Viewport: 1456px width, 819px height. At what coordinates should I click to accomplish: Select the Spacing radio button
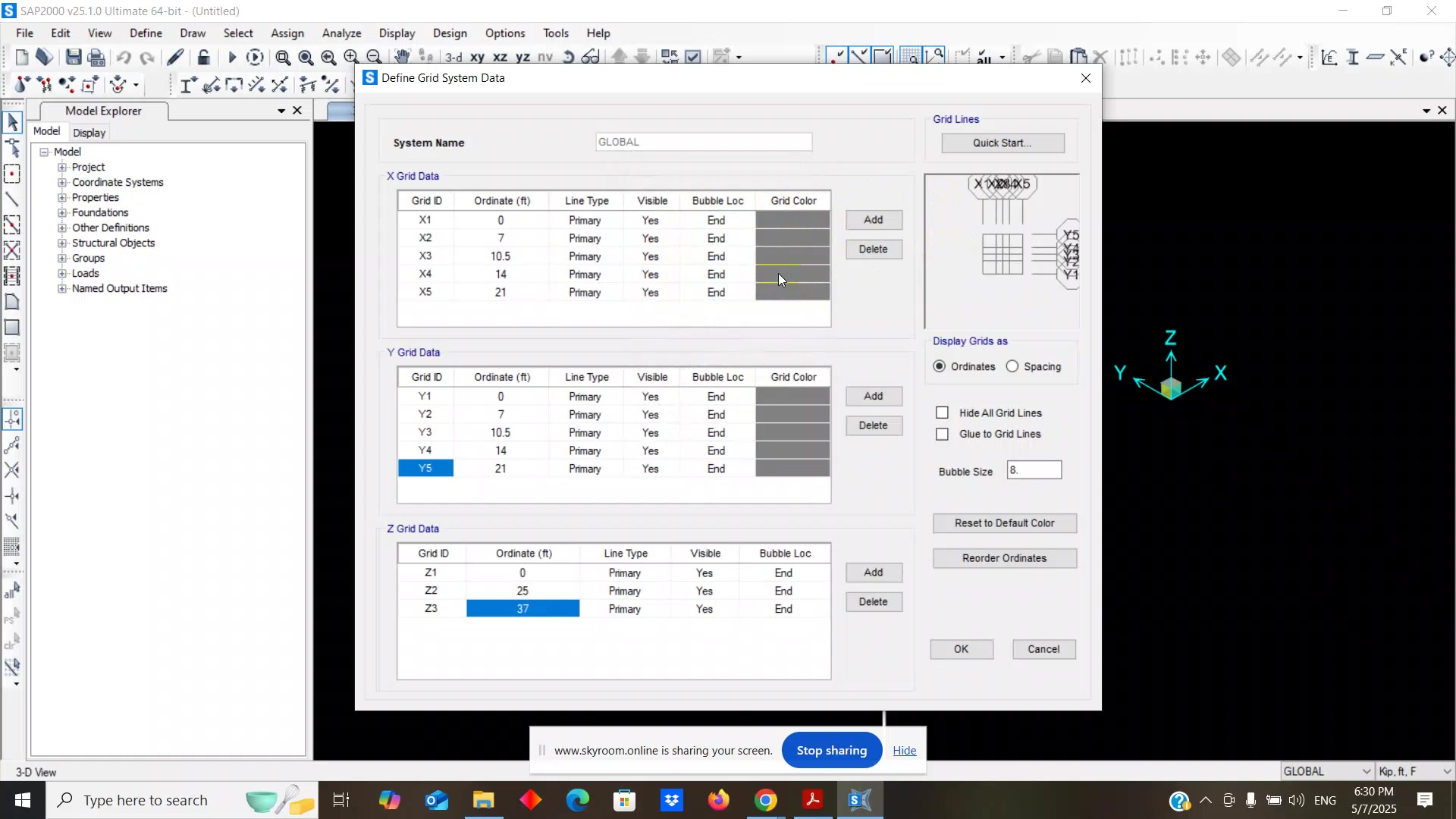click(1012, 366)
